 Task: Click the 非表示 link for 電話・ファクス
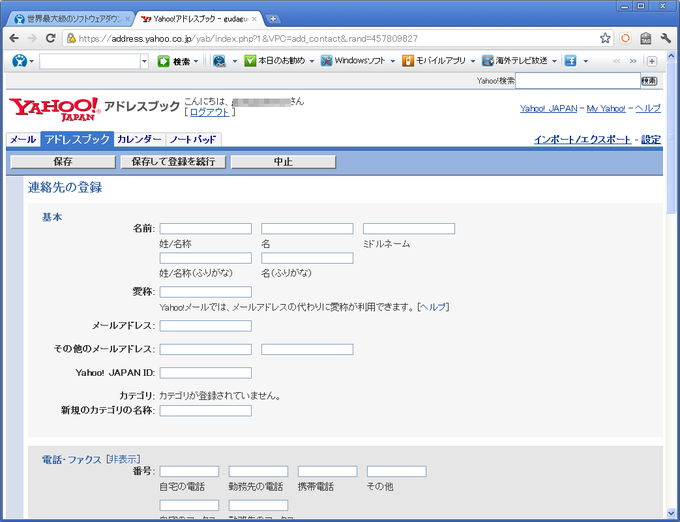click(124, 459)
